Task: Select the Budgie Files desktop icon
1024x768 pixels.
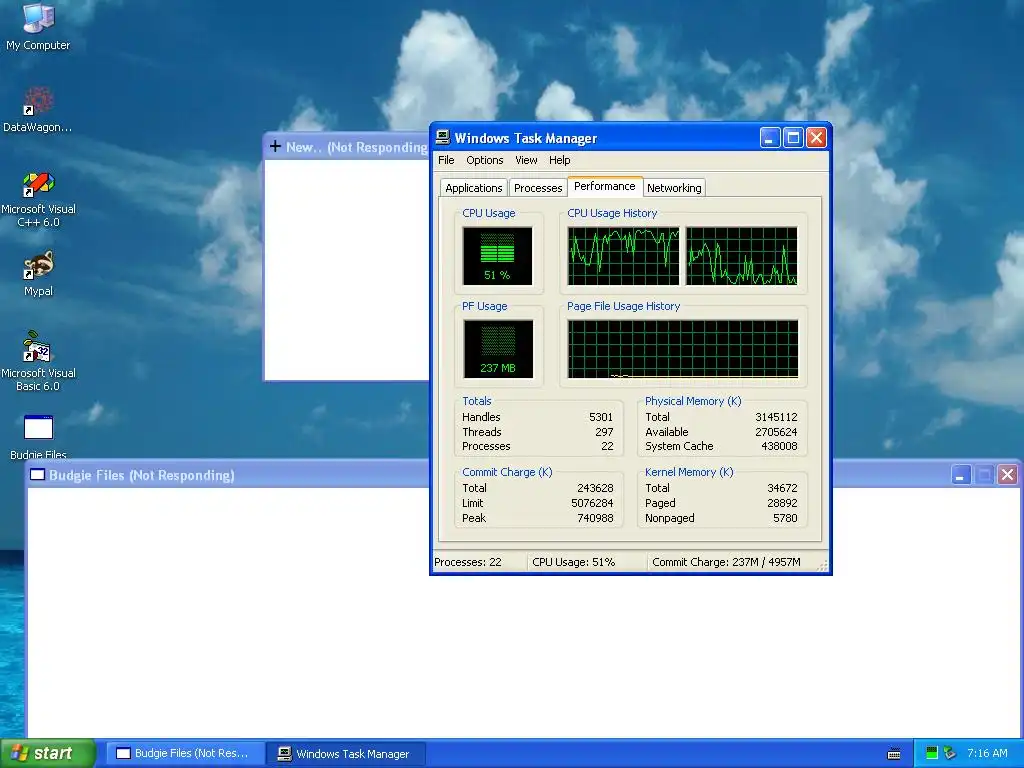Action: tap(38, 436)
